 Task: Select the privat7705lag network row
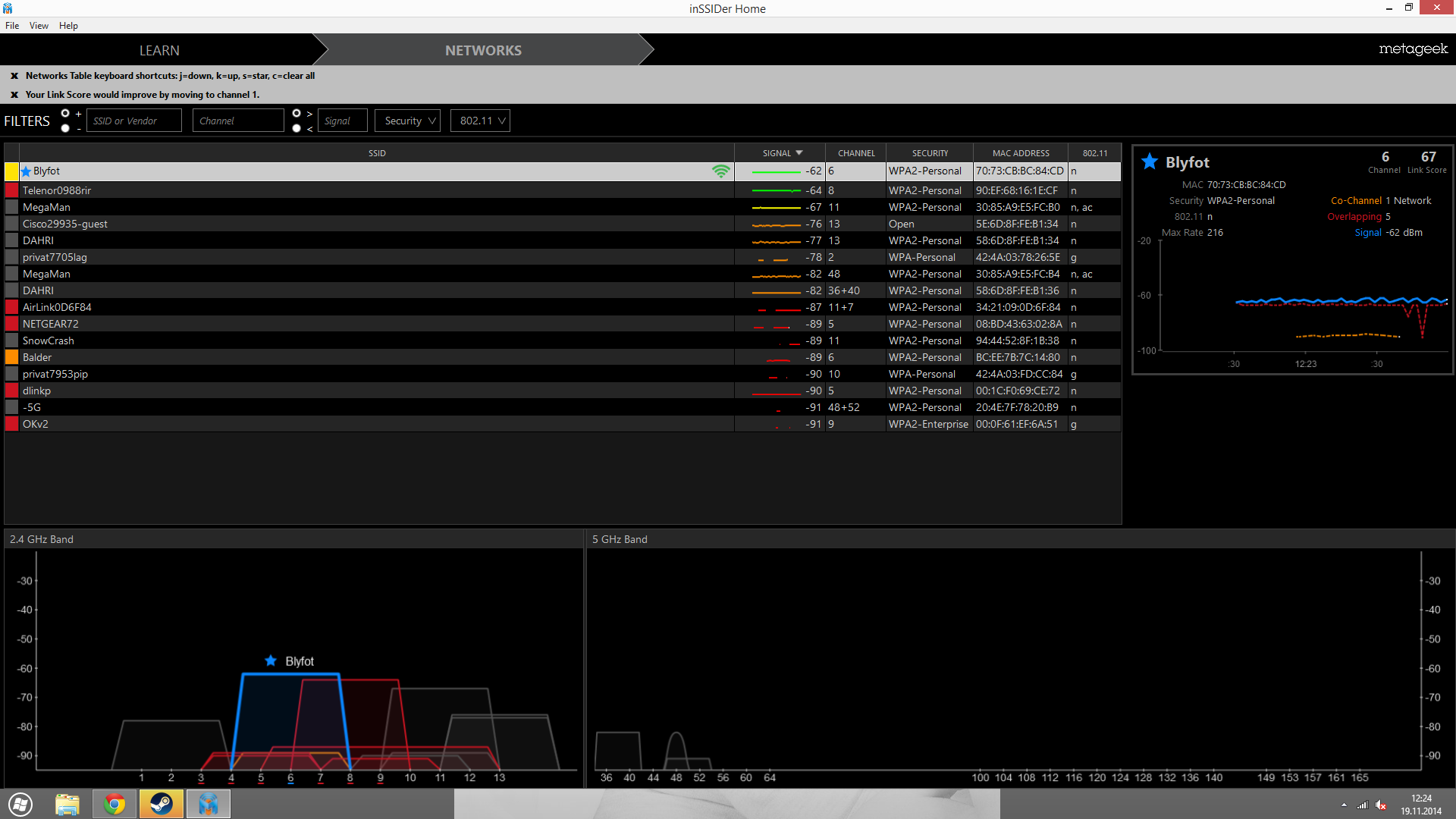(563, 257)
